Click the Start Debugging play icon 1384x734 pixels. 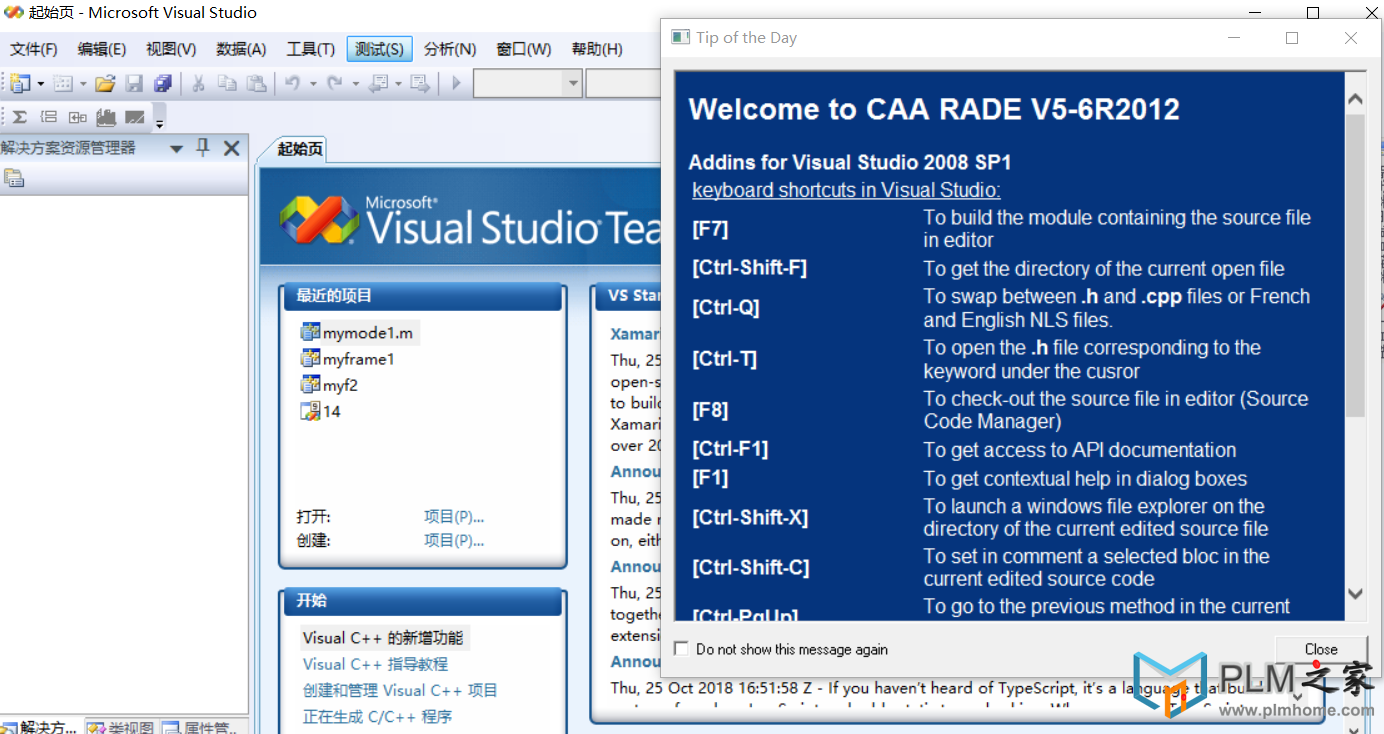pos(456,84)
